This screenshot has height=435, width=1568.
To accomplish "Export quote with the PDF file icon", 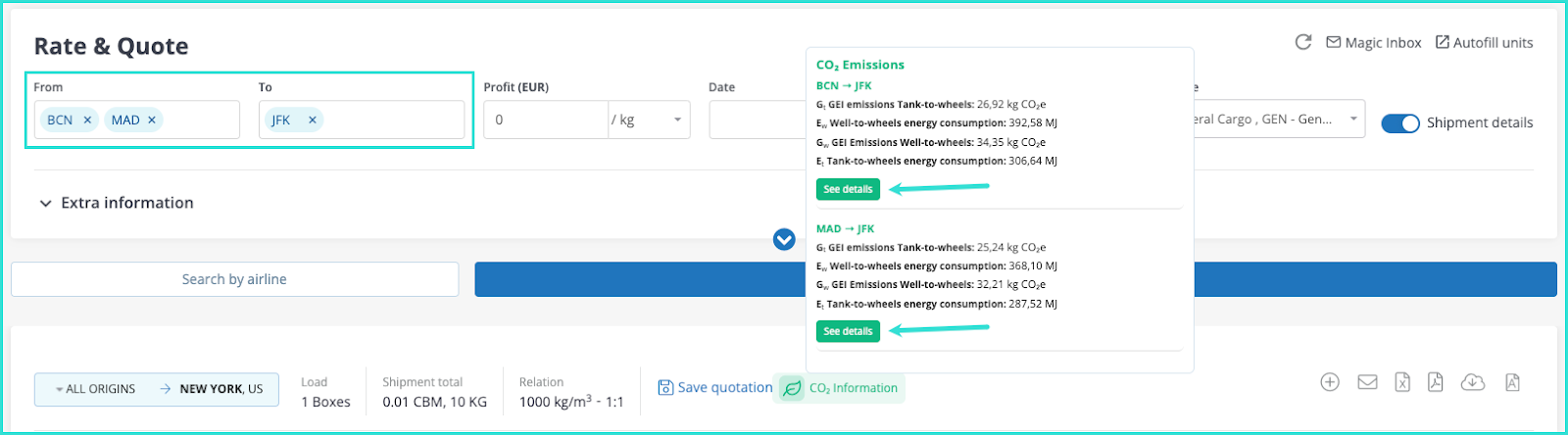I will point(1436,382).
